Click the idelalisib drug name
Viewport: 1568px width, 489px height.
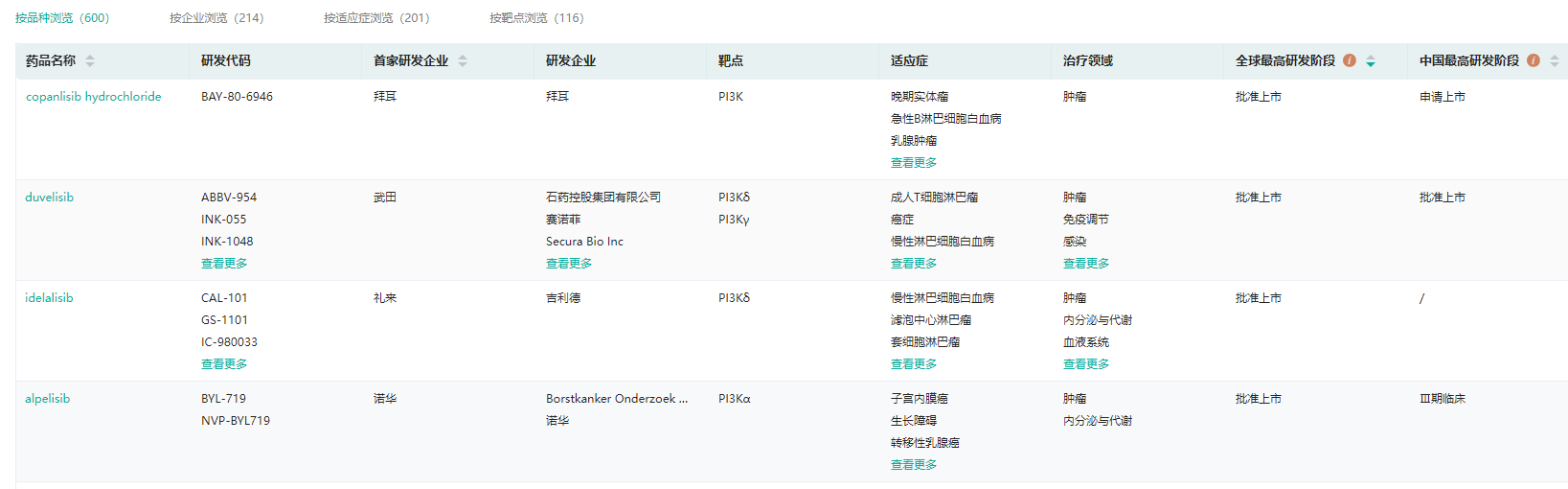49,298
